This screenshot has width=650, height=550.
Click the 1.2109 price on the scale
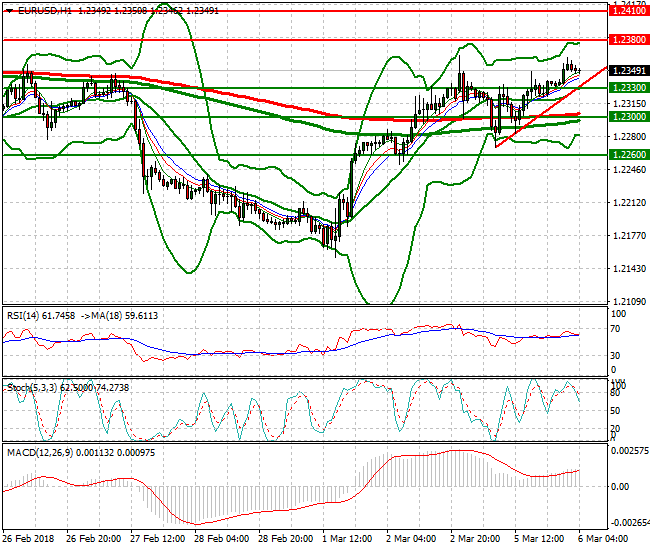click(x=627, y=302)
